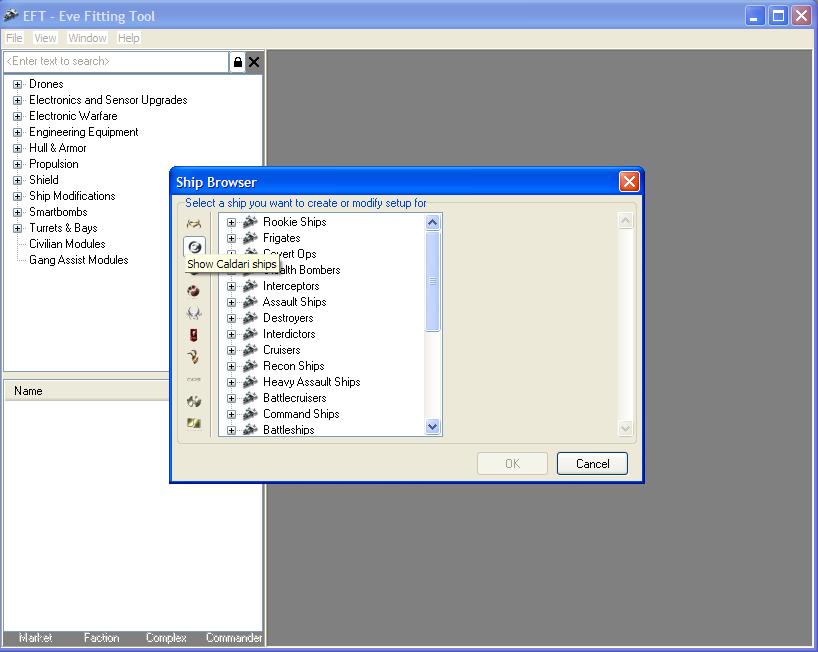The height and width of the screenshot is (652, 818).
Task: Click the ship icon beside Interceptors
Action: pyautogui.click(x=250, y=286)
